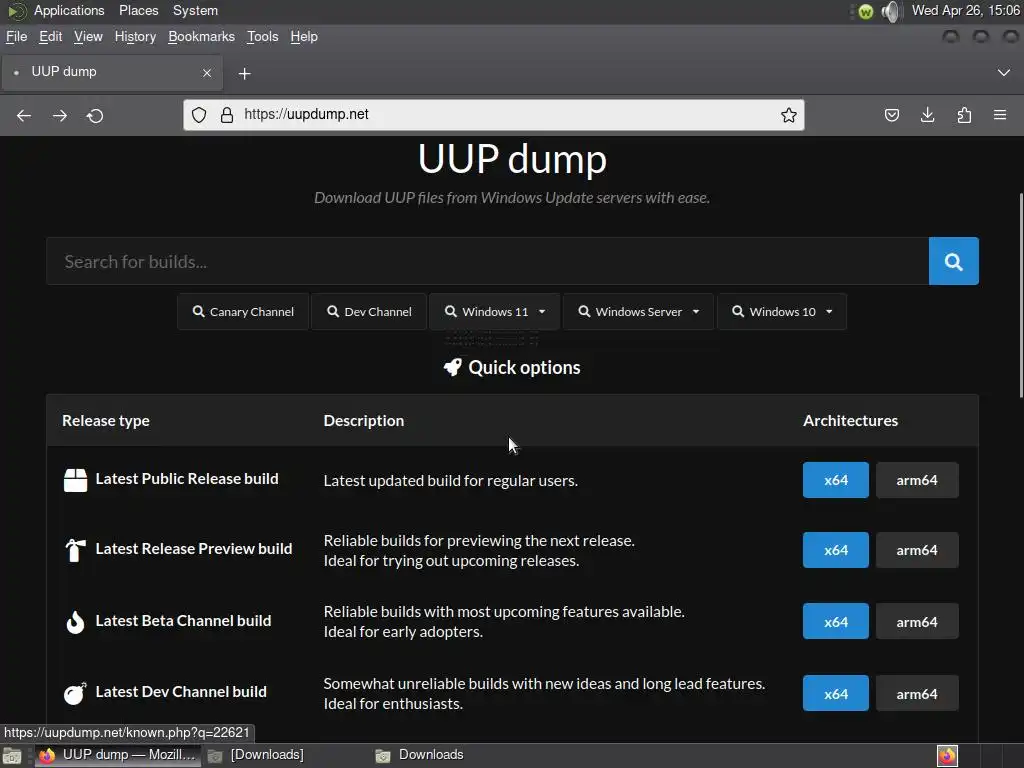Choose arm64 for Latest Dev Channel build
The height and width of the screenshot is (768, 1024).
tap(917, 694)
